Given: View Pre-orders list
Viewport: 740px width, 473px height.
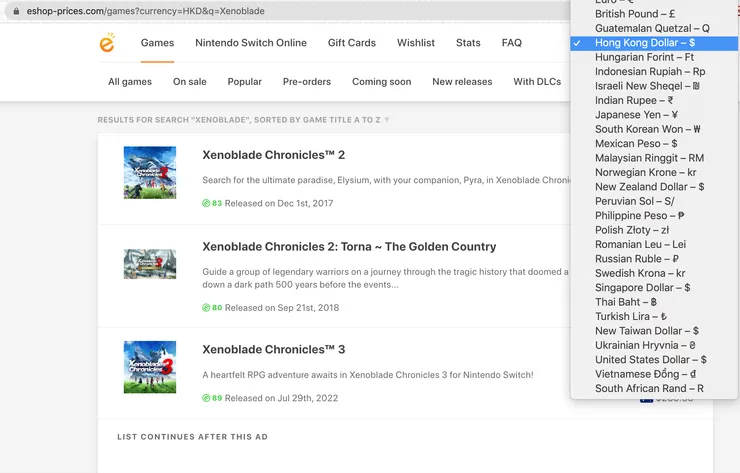Looking at the screenshot, I should [307, 82].
